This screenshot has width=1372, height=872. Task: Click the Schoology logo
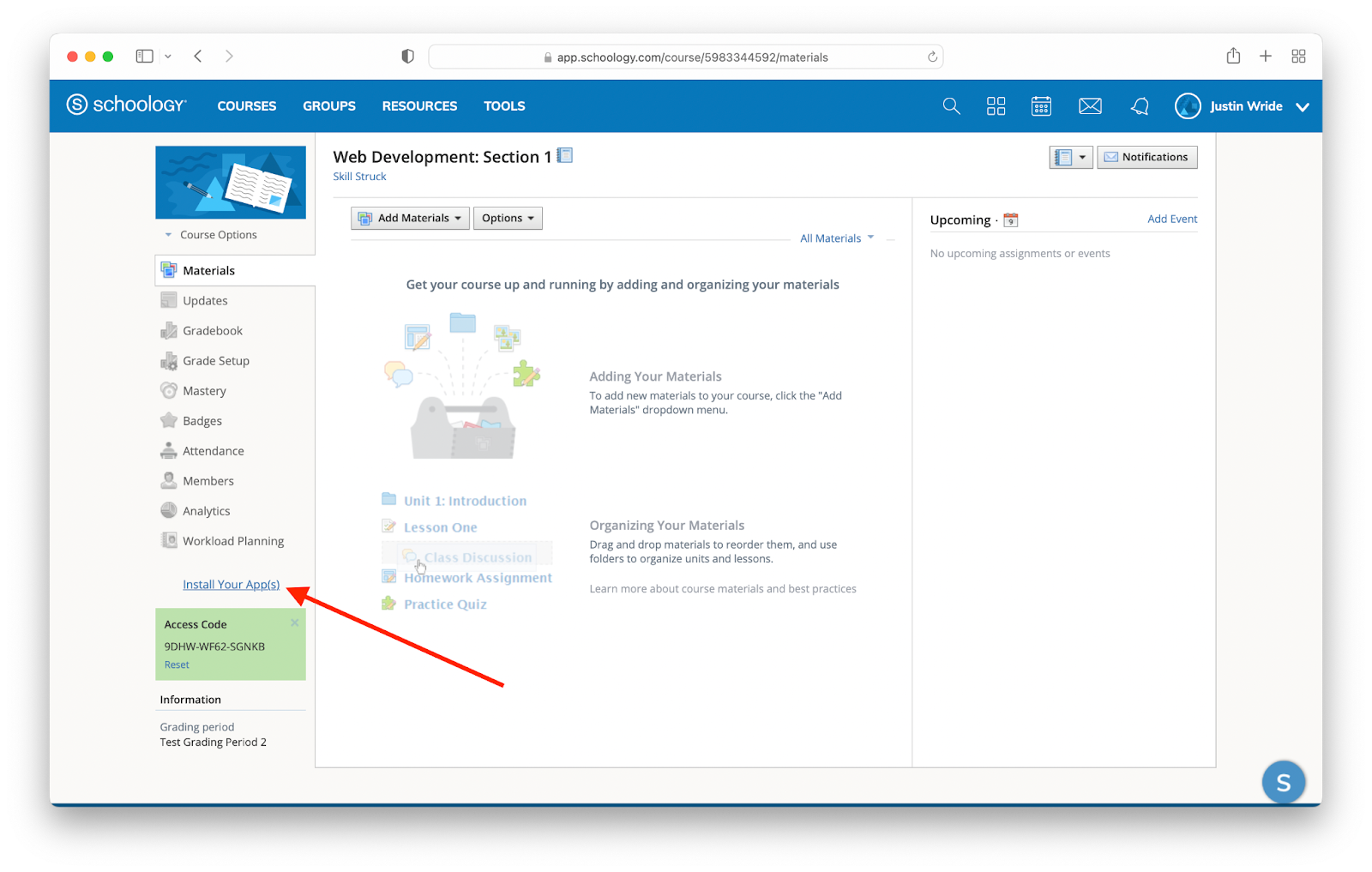[127, 105]
